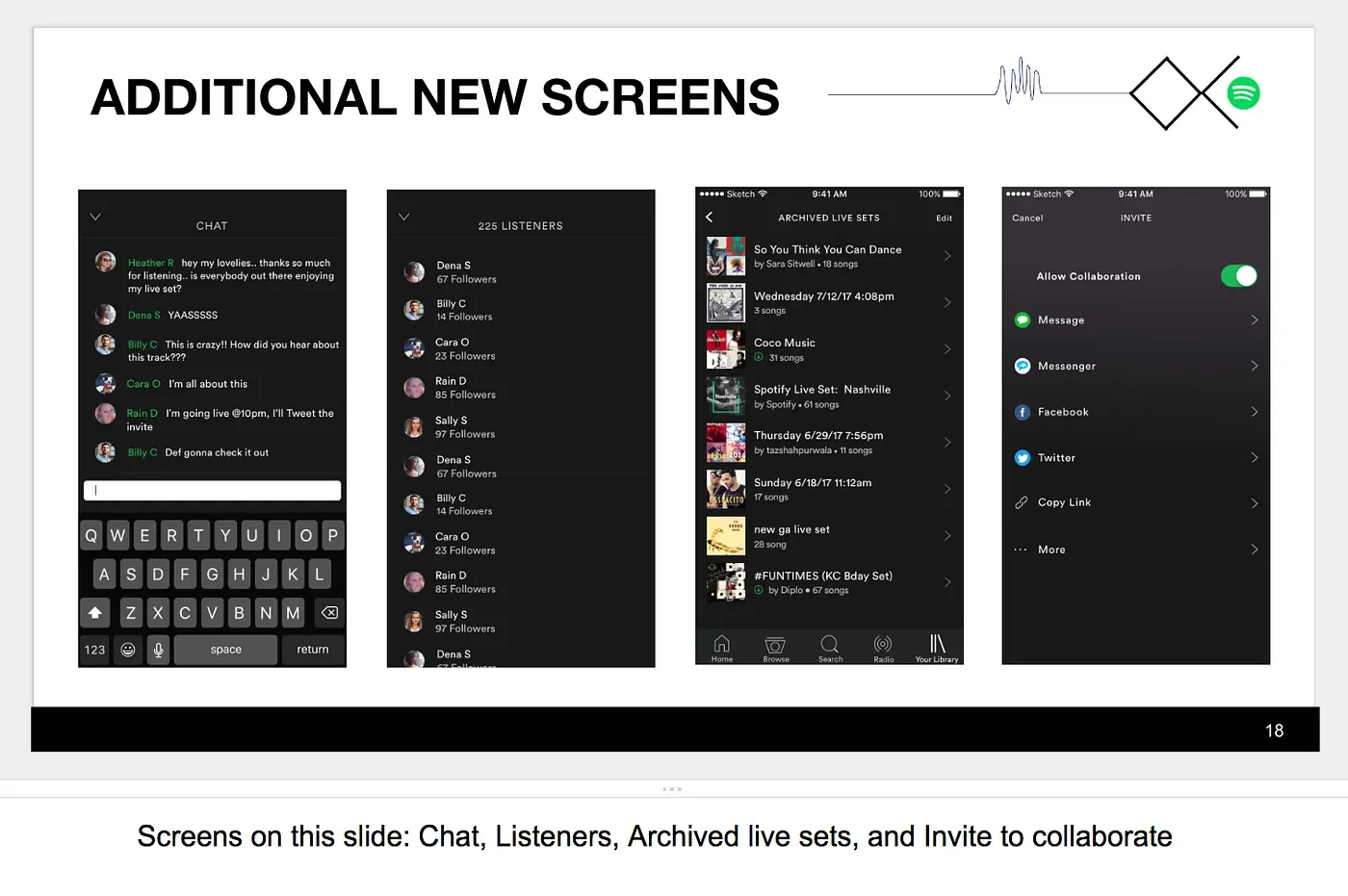
Task: Click the chat message input field
Action: (x=213, y=491)
